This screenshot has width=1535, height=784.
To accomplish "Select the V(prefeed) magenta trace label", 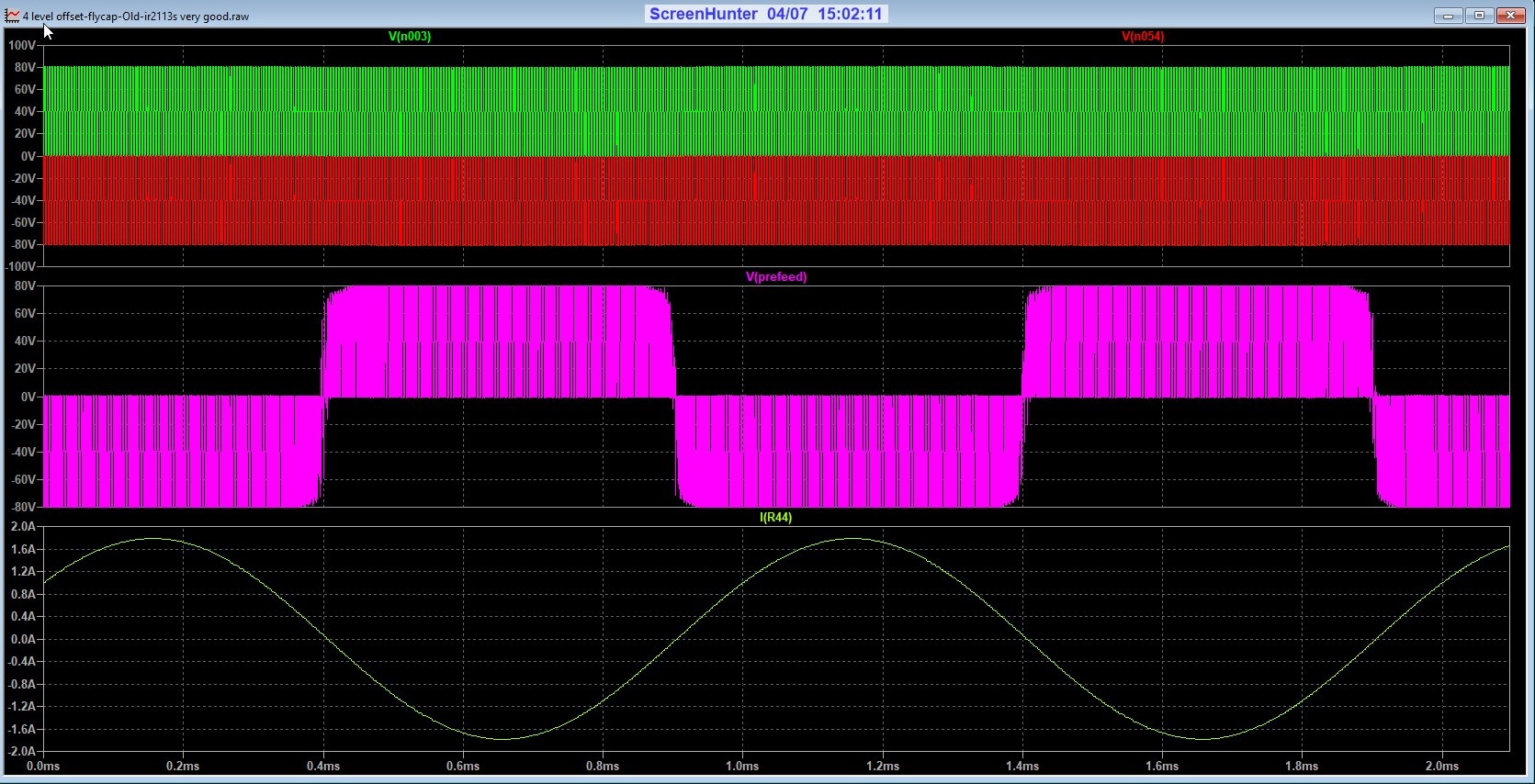I will (x=776, y=277).
